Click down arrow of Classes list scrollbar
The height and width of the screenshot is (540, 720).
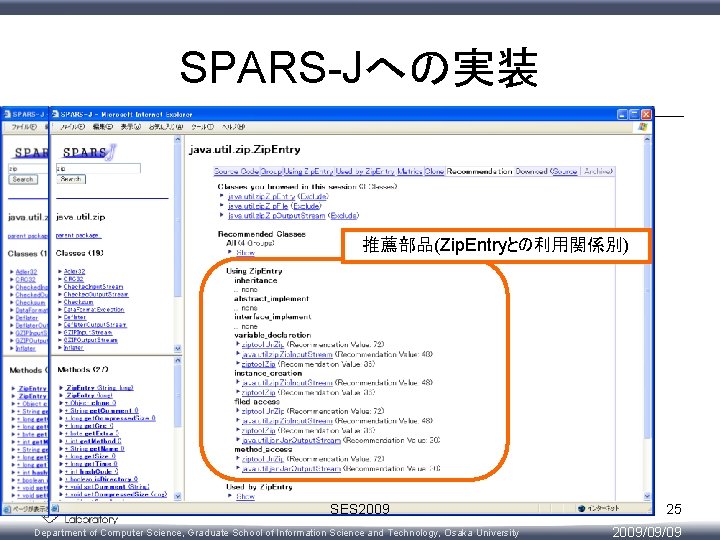click(x=178, y=349)
